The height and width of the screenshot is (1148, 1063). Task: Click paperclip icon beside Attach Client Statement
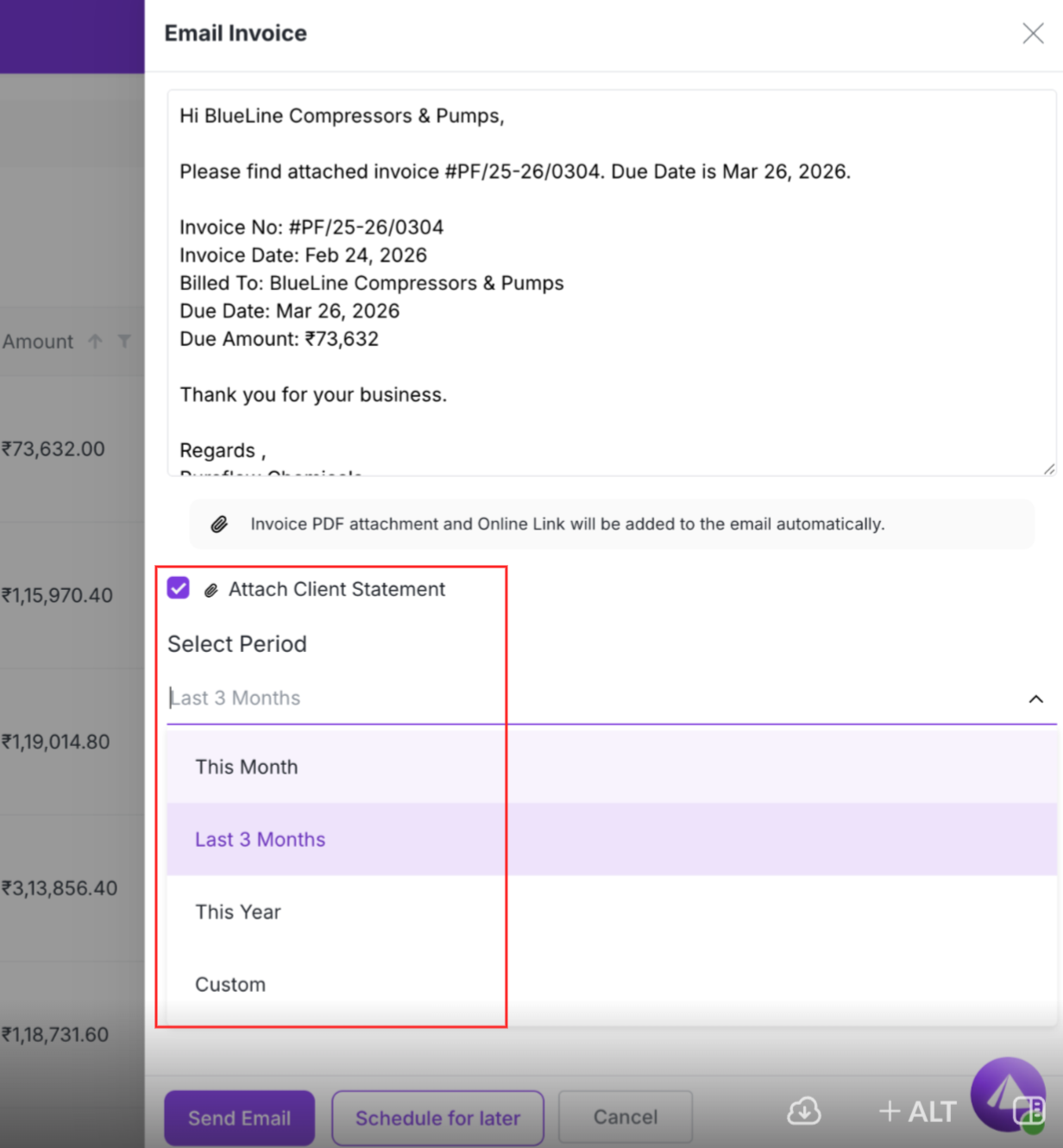pos(211,590)
